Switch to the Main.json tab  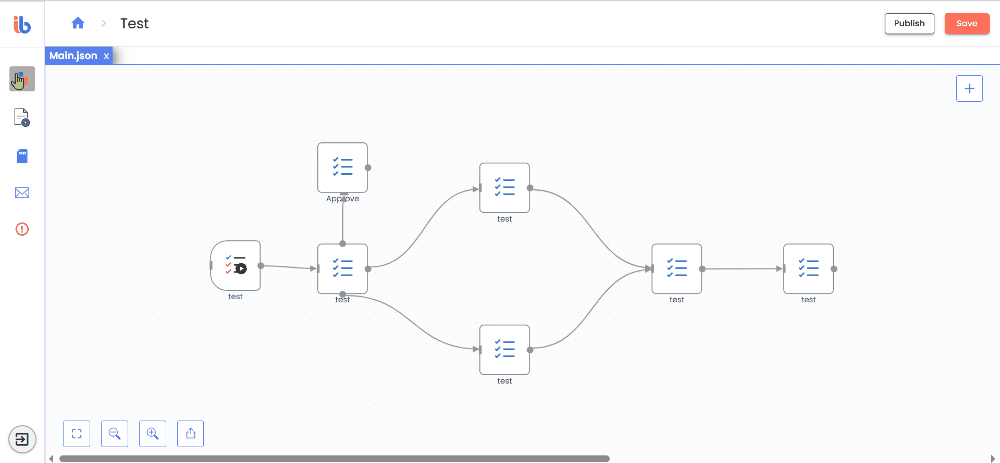tap(73, 55)
